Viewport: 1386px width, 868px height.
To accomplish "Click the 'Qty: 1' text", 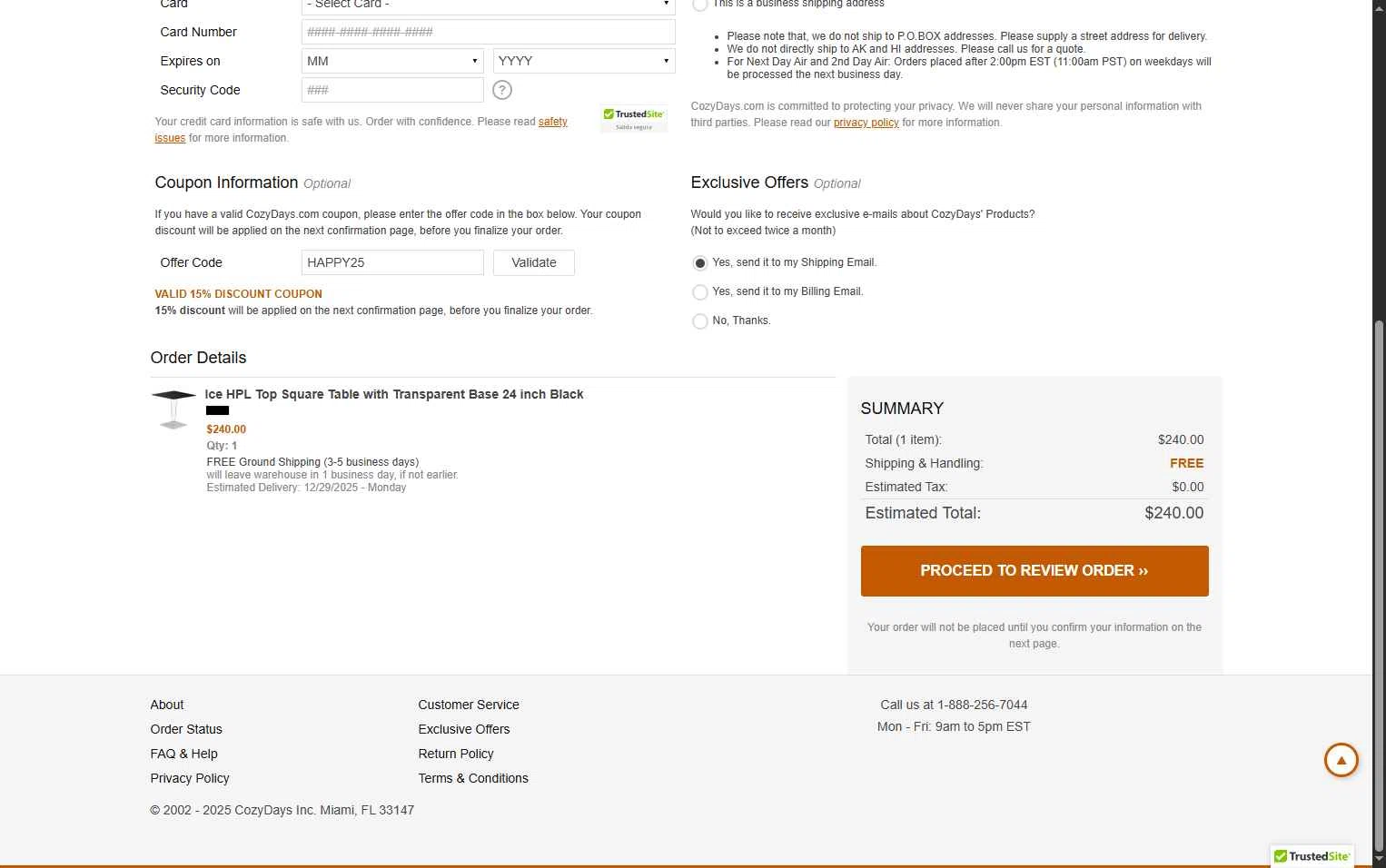I will (222, 446).
